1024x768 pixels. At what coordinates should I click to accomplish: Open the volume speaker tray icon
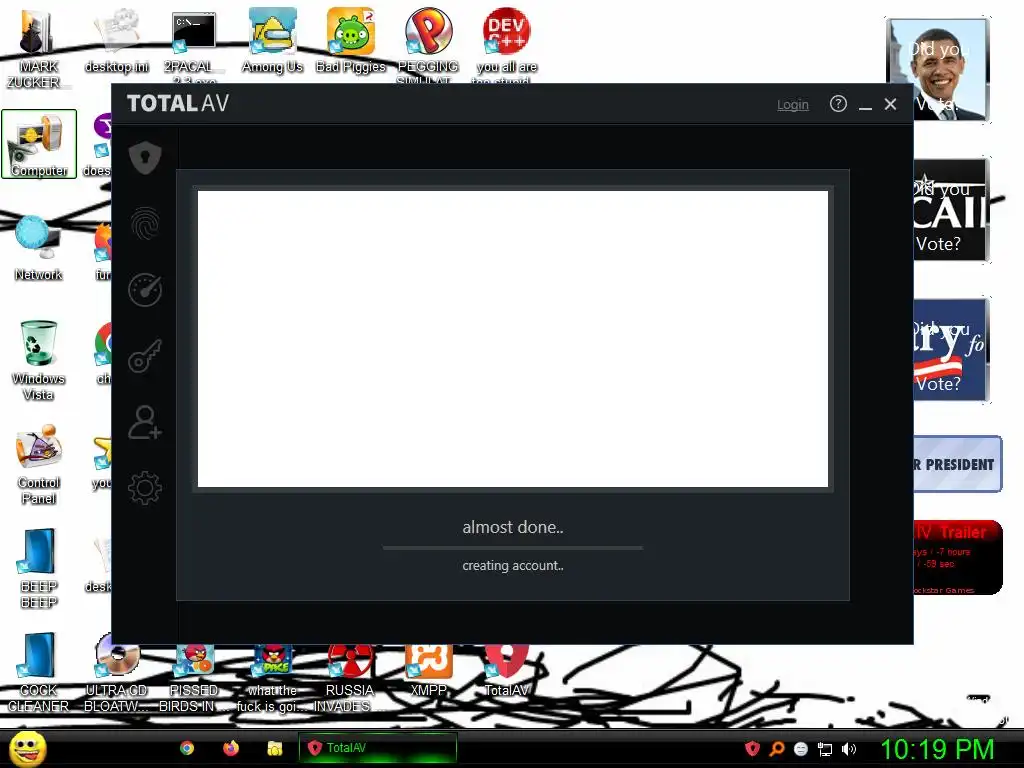[849, 749]
